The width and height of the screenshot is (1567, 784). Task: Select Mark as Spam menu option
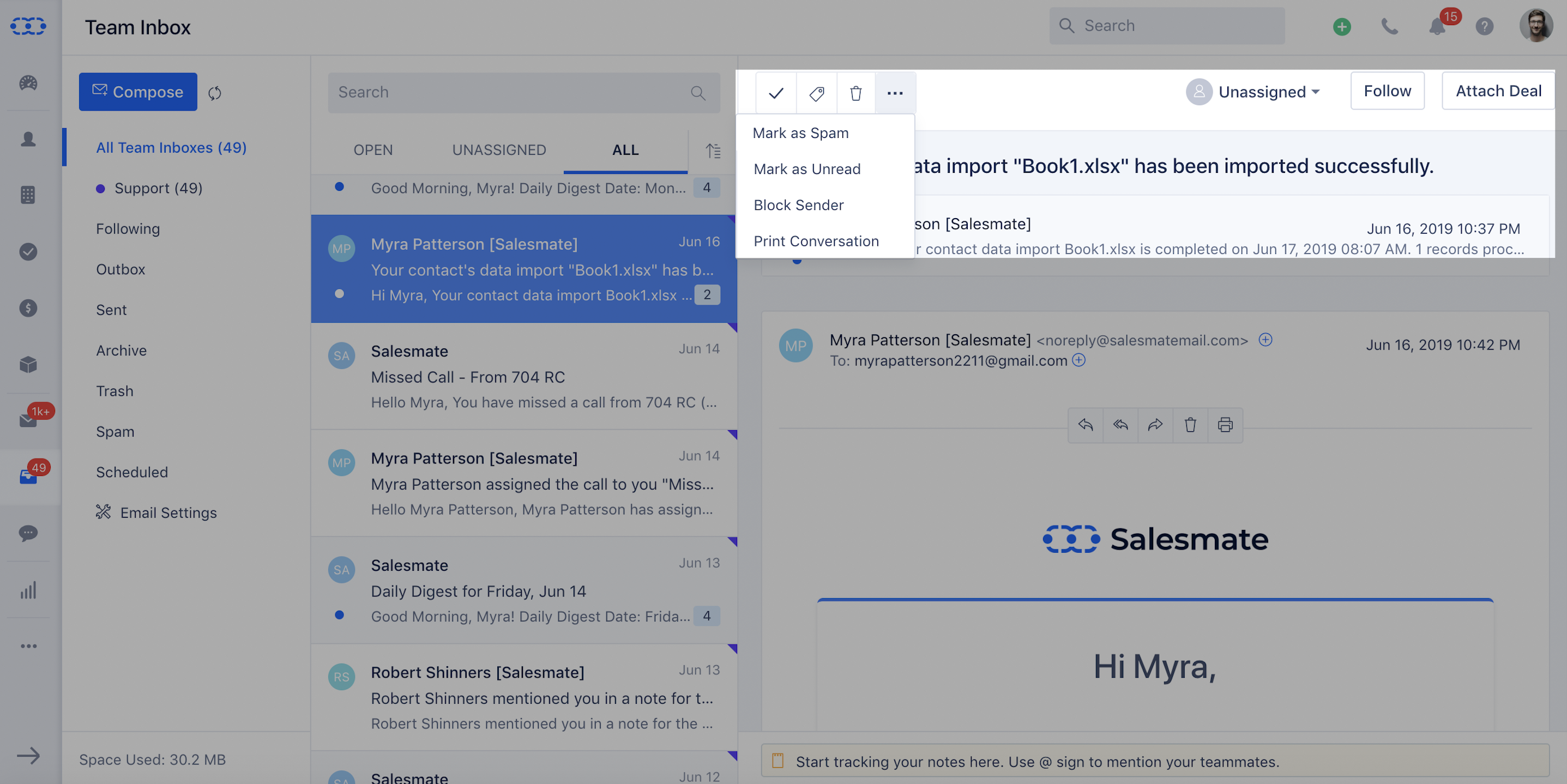(x=825, y=132)
